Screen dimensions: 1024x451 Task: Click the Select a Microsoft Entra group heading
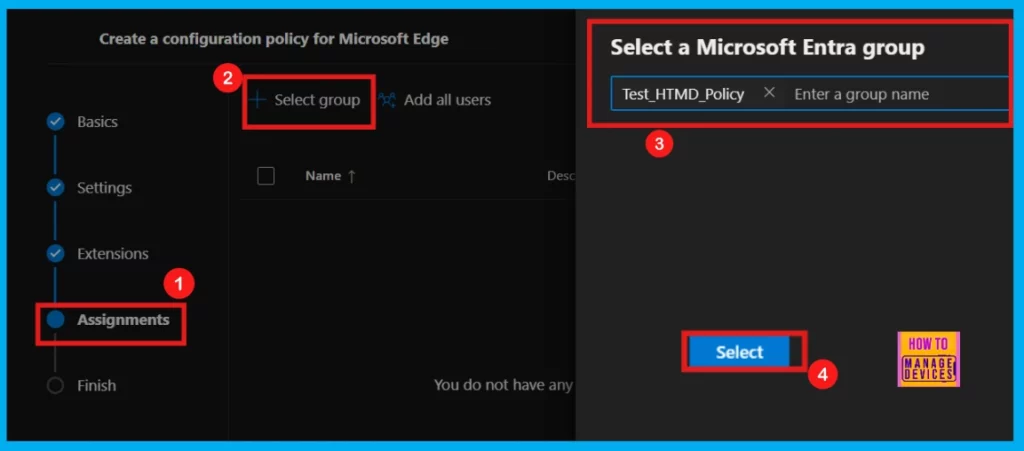click(767, 47)
